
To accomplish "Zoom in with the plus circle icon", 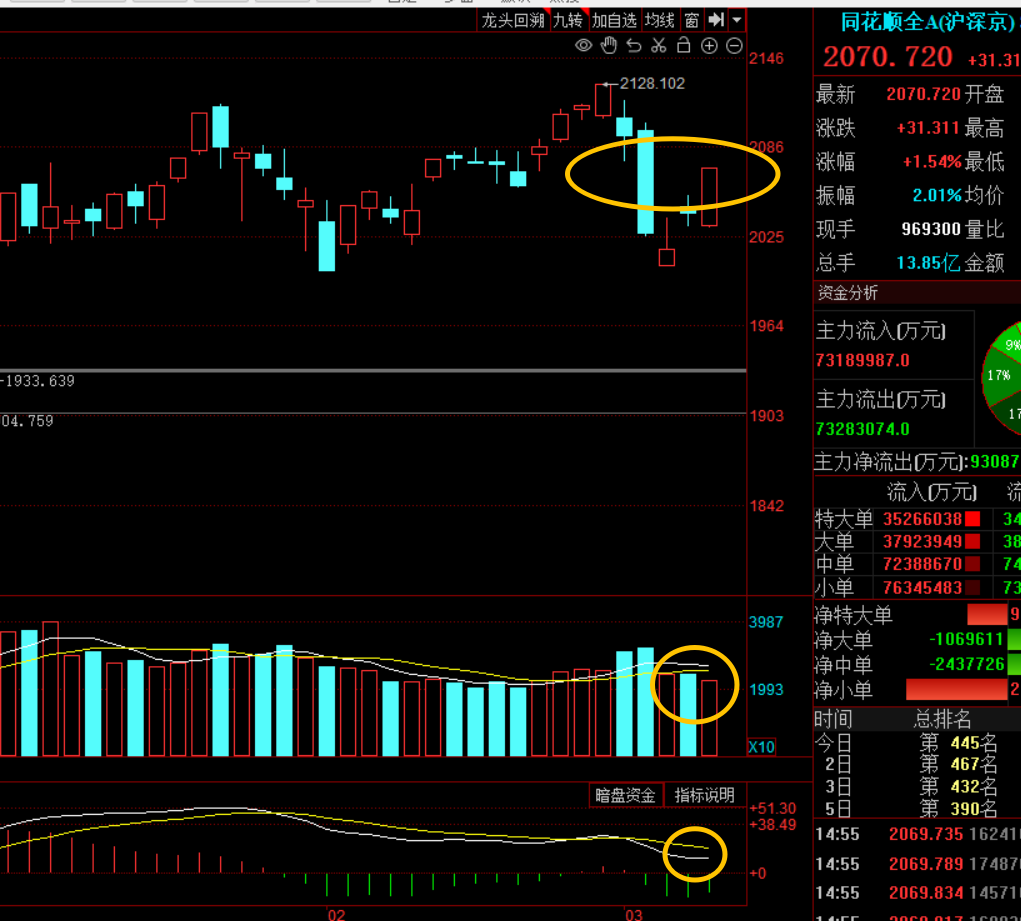I will click(708, 46).
